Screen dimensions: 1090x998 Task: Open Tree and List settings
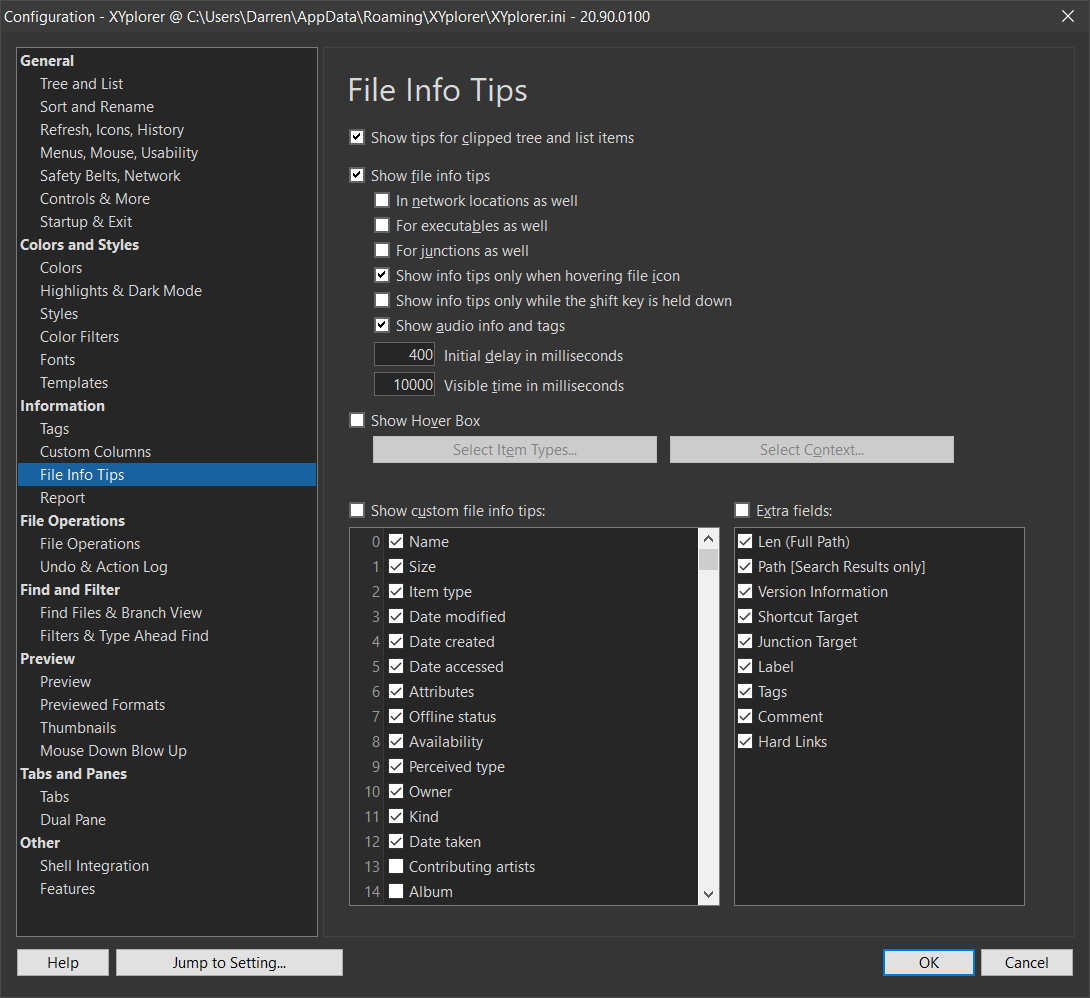(81, 83)
